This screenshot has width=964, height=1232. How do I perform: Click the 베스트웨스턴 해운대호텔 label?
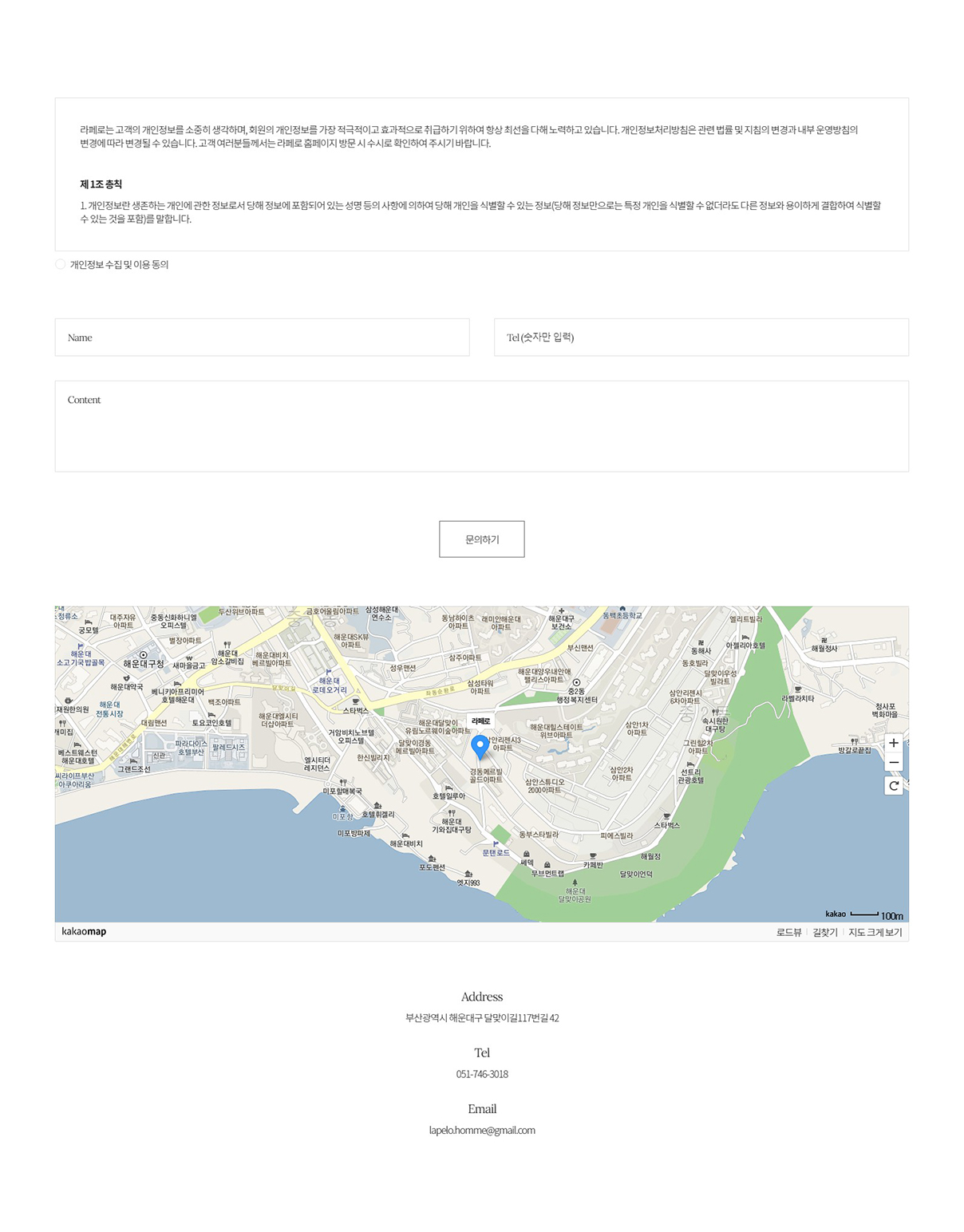coord(77,756)
